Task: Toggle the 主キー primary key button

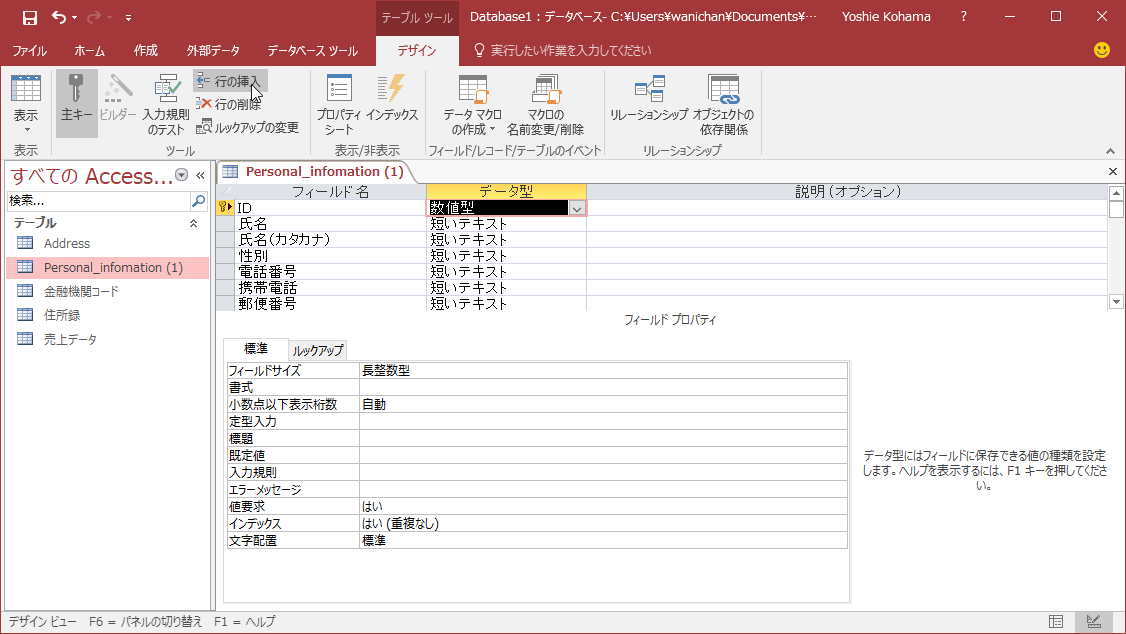Action: coord(76,103)
